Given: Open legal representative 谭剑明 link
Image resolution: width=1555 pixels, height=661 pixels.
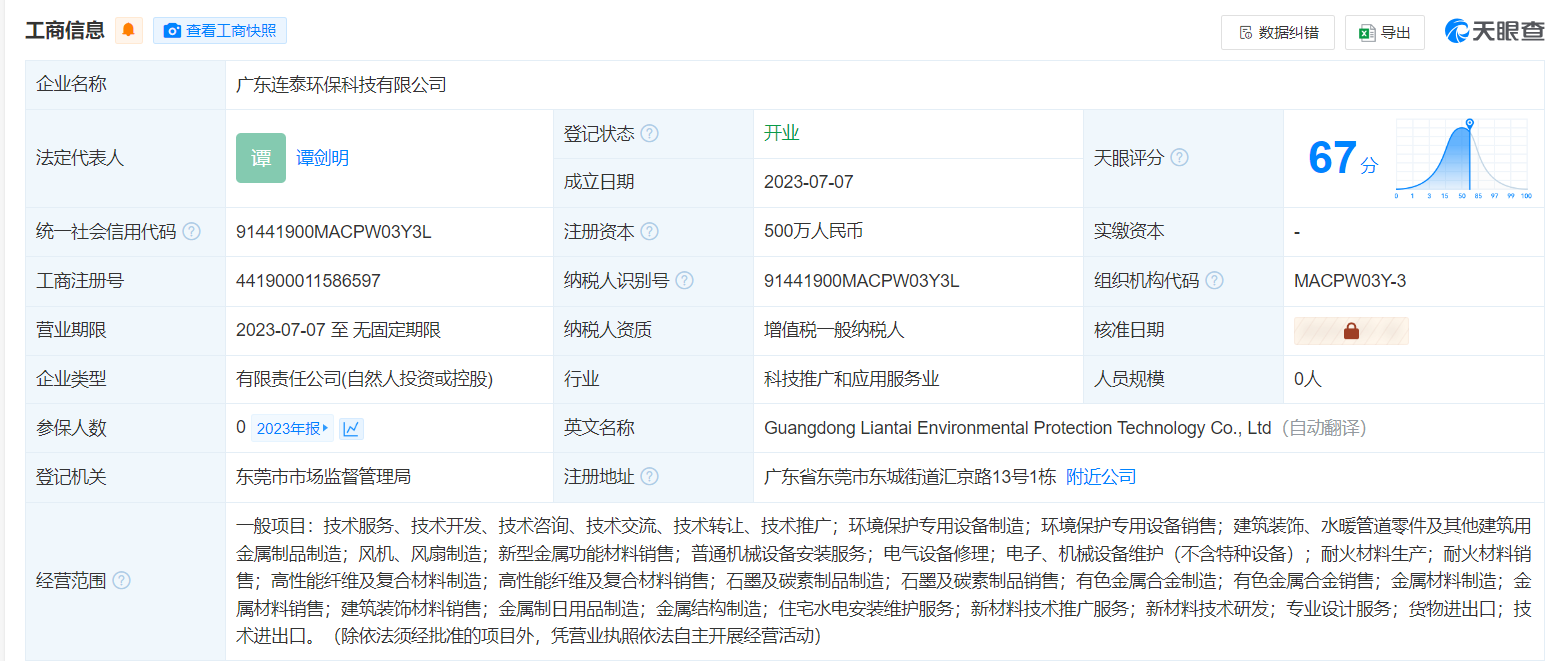Looking at the screenshot, I should tap(323, 158).
